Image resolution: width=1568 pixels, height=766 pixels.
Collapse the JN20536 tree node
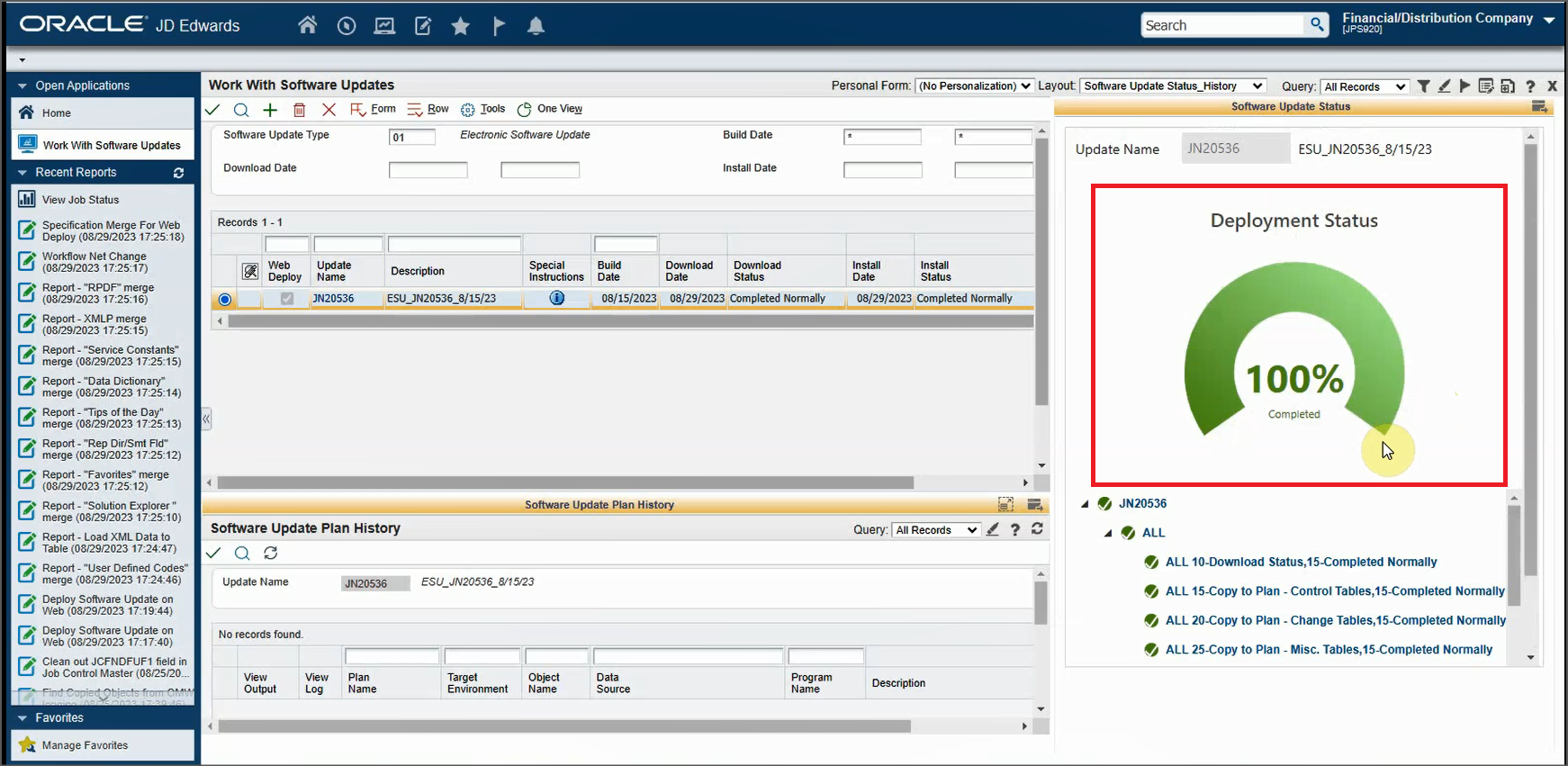(1085, 504)
